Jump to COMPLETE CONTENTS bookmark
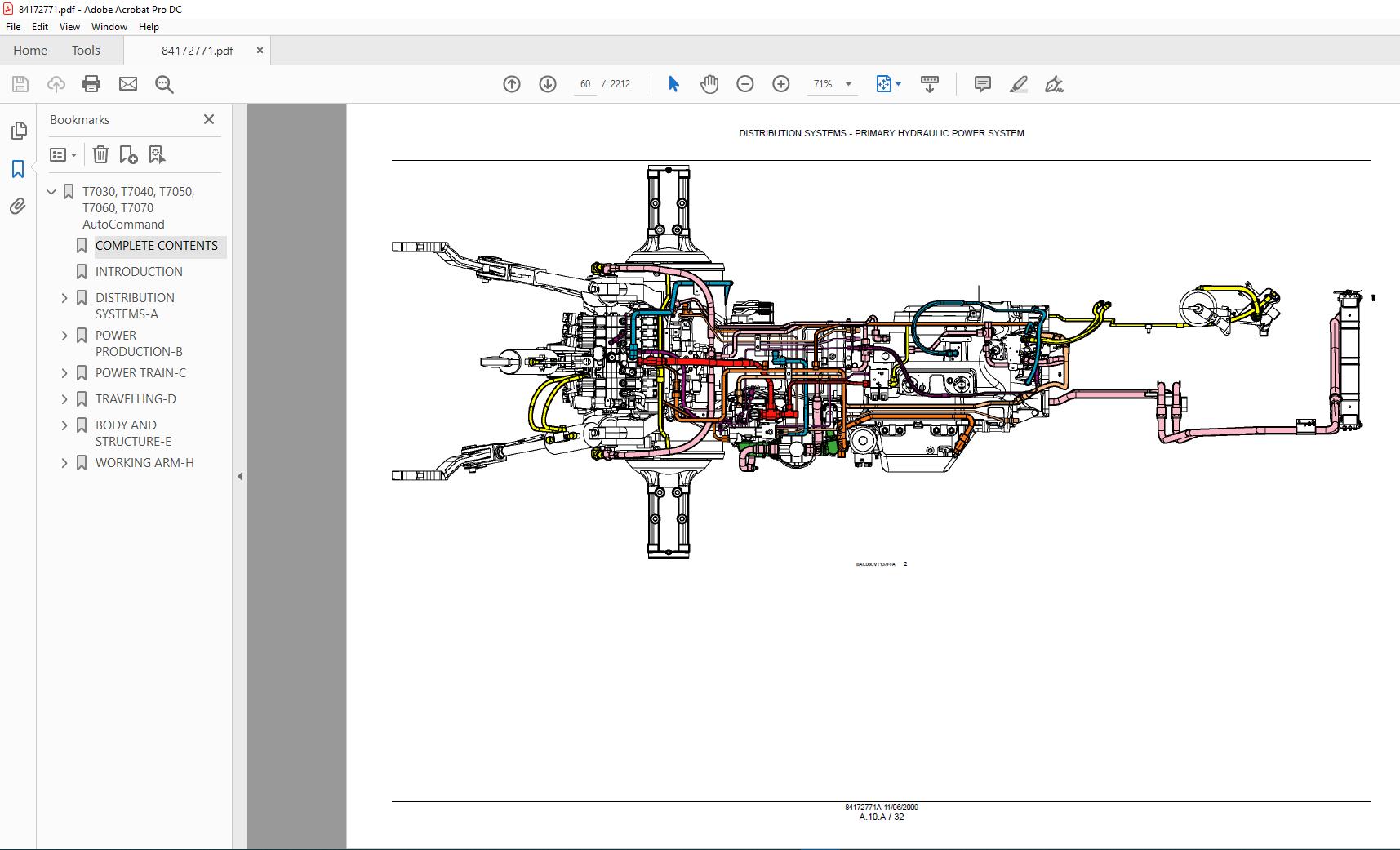Screen dimensions: 1400x850 (x=156, y=246)
